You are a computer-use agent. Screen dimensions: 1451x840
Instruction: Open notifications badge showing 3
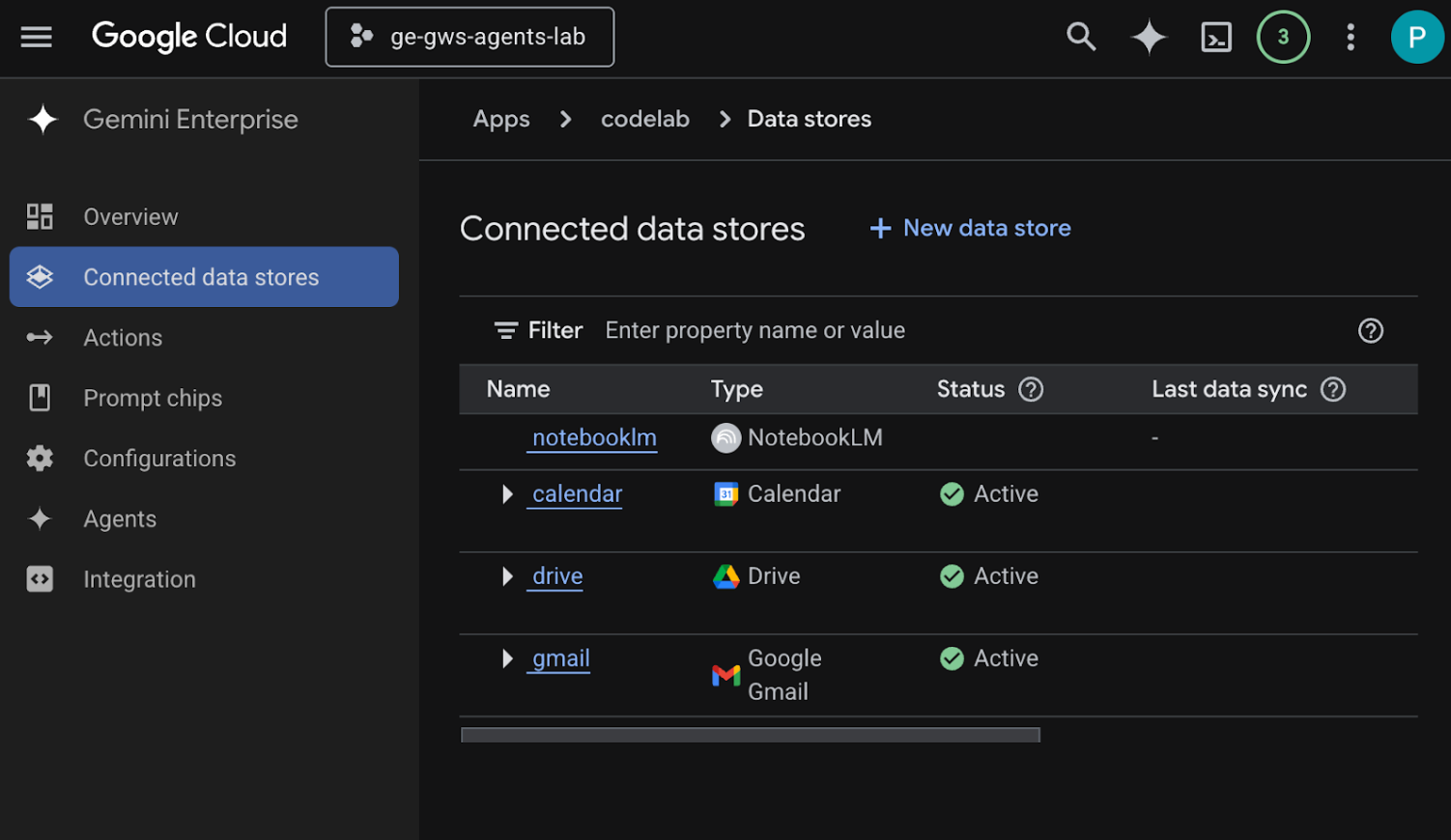1283,38
